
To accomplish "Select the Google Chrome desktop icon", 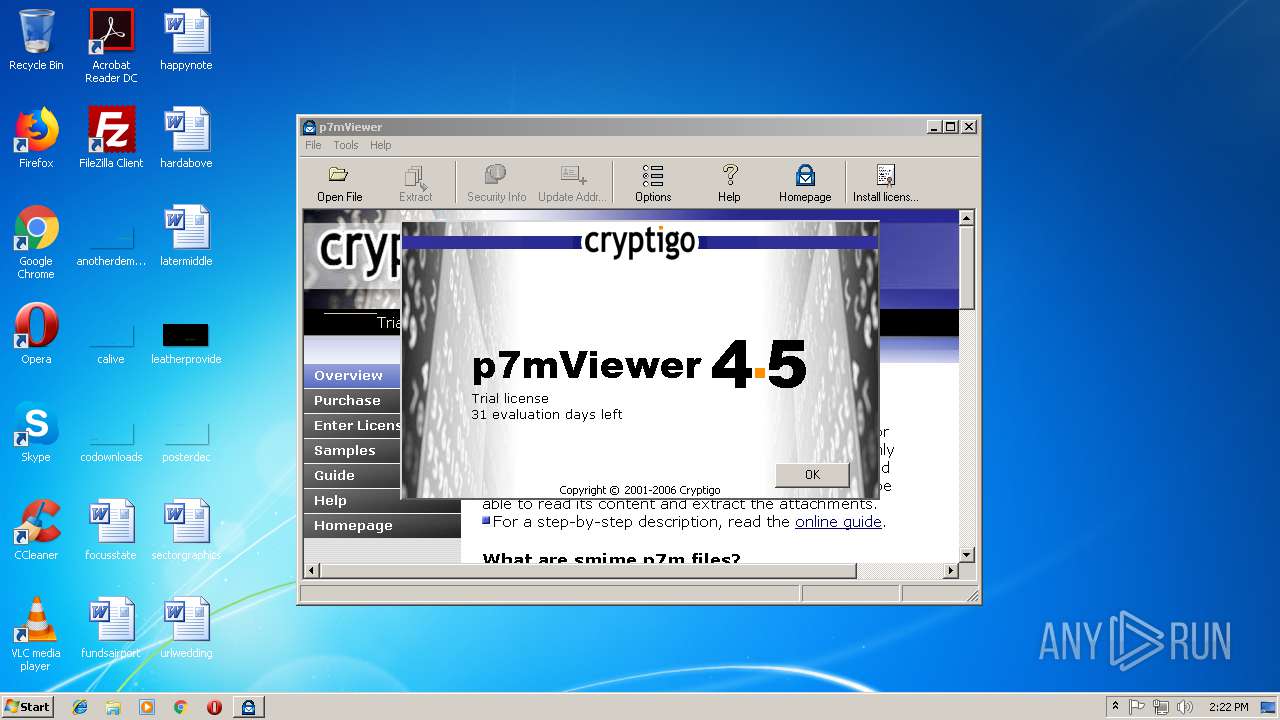I will 36,242.
